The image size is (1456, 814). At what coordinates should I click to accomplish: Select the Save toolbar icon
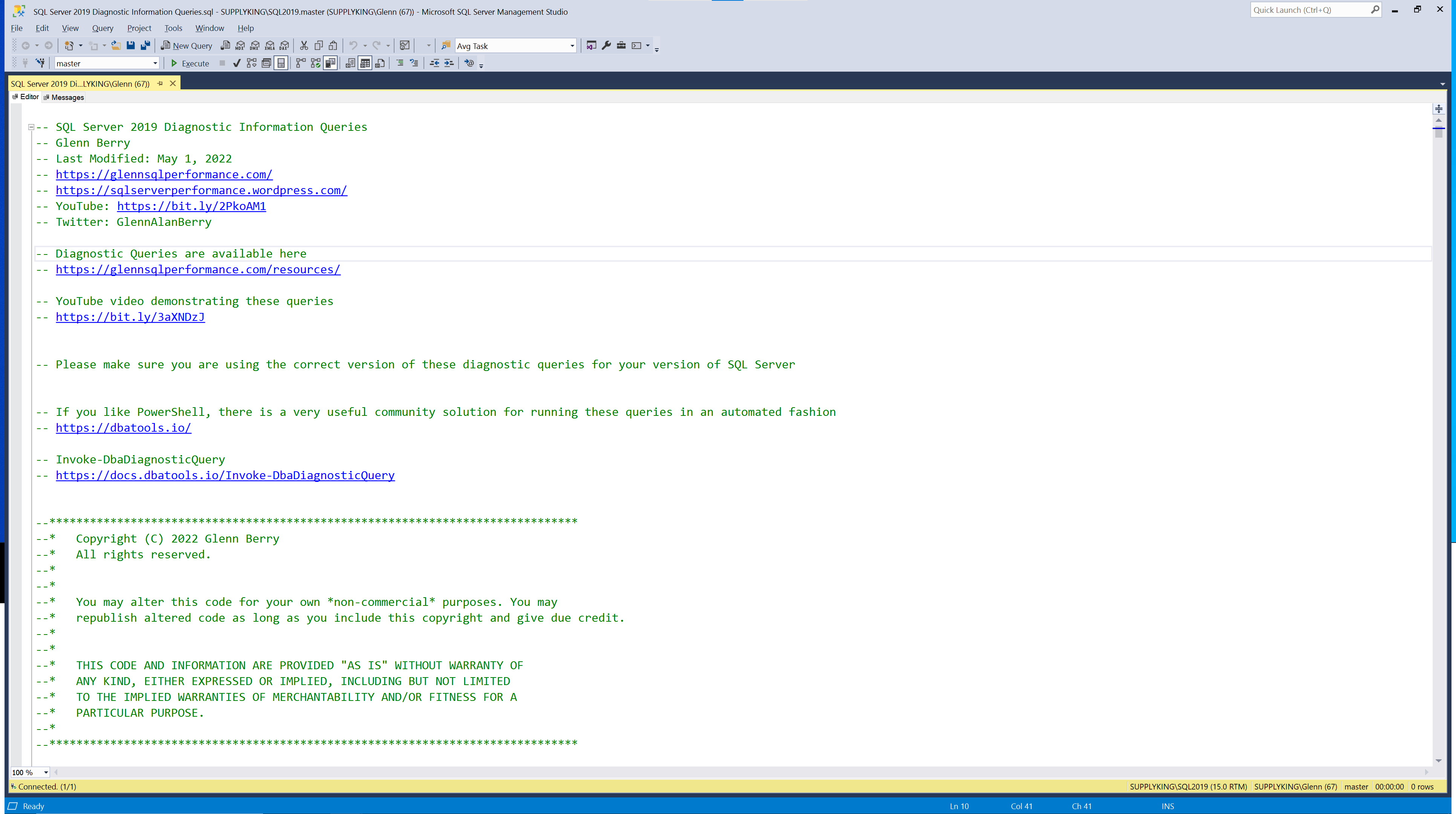coord(130,45)
